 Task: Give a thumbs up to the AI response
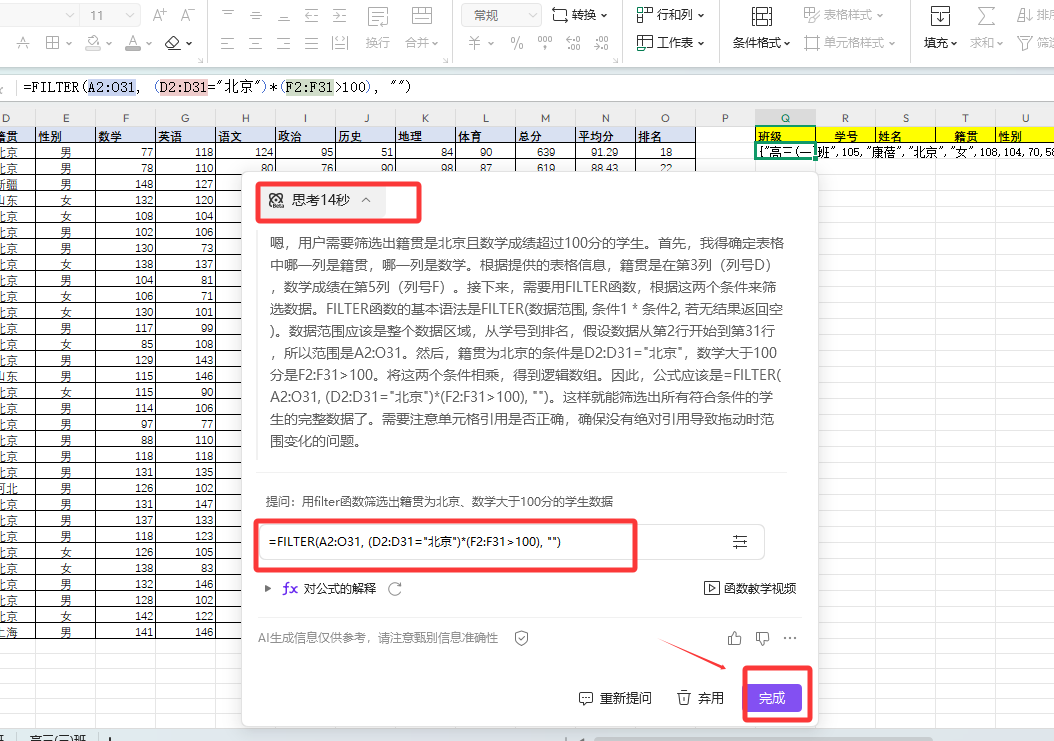(x=734, y=637)
